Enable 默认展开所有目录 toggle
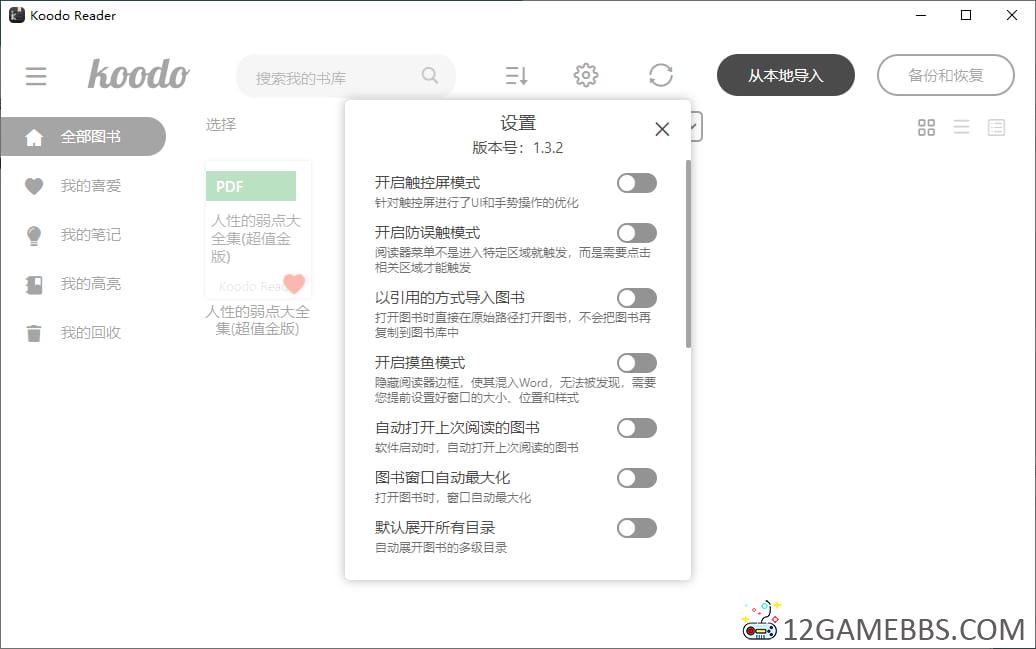Image resolution: width=1036 pixels, height=649 pixels. click(636, 528)
